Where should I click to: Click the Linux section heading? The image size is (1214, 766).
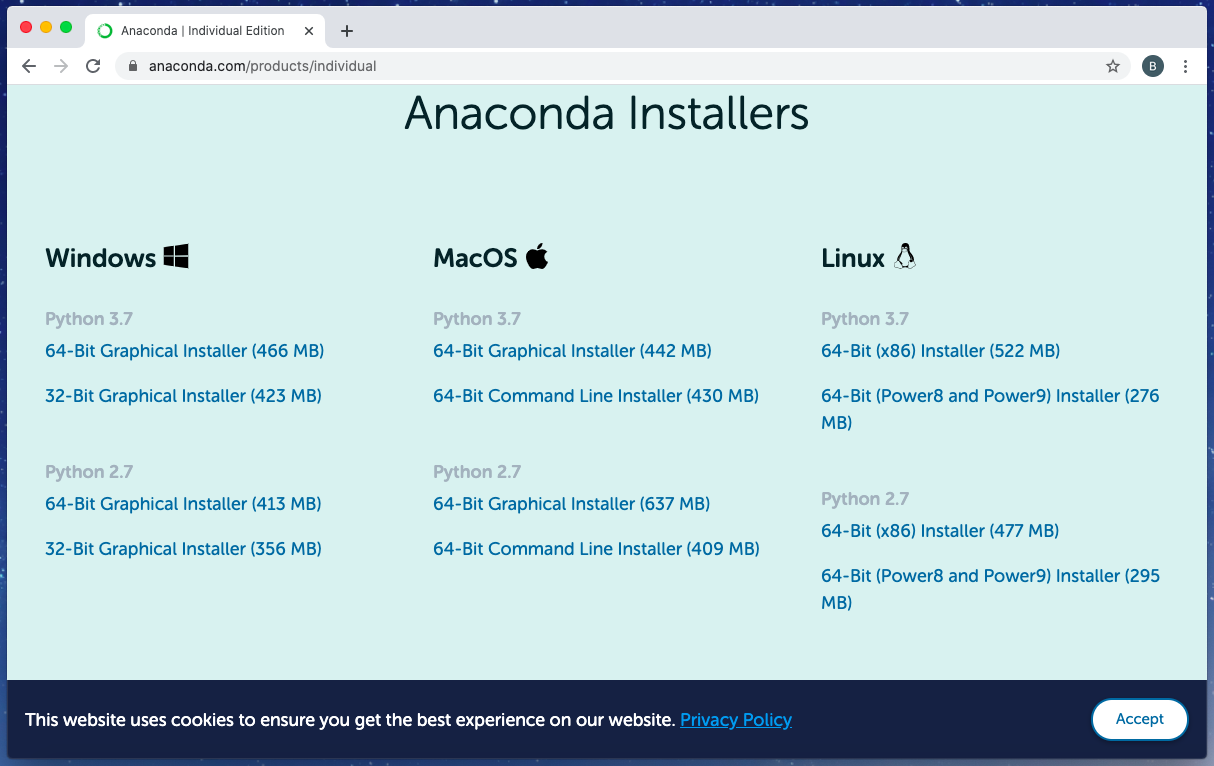[x=853, y=258]
